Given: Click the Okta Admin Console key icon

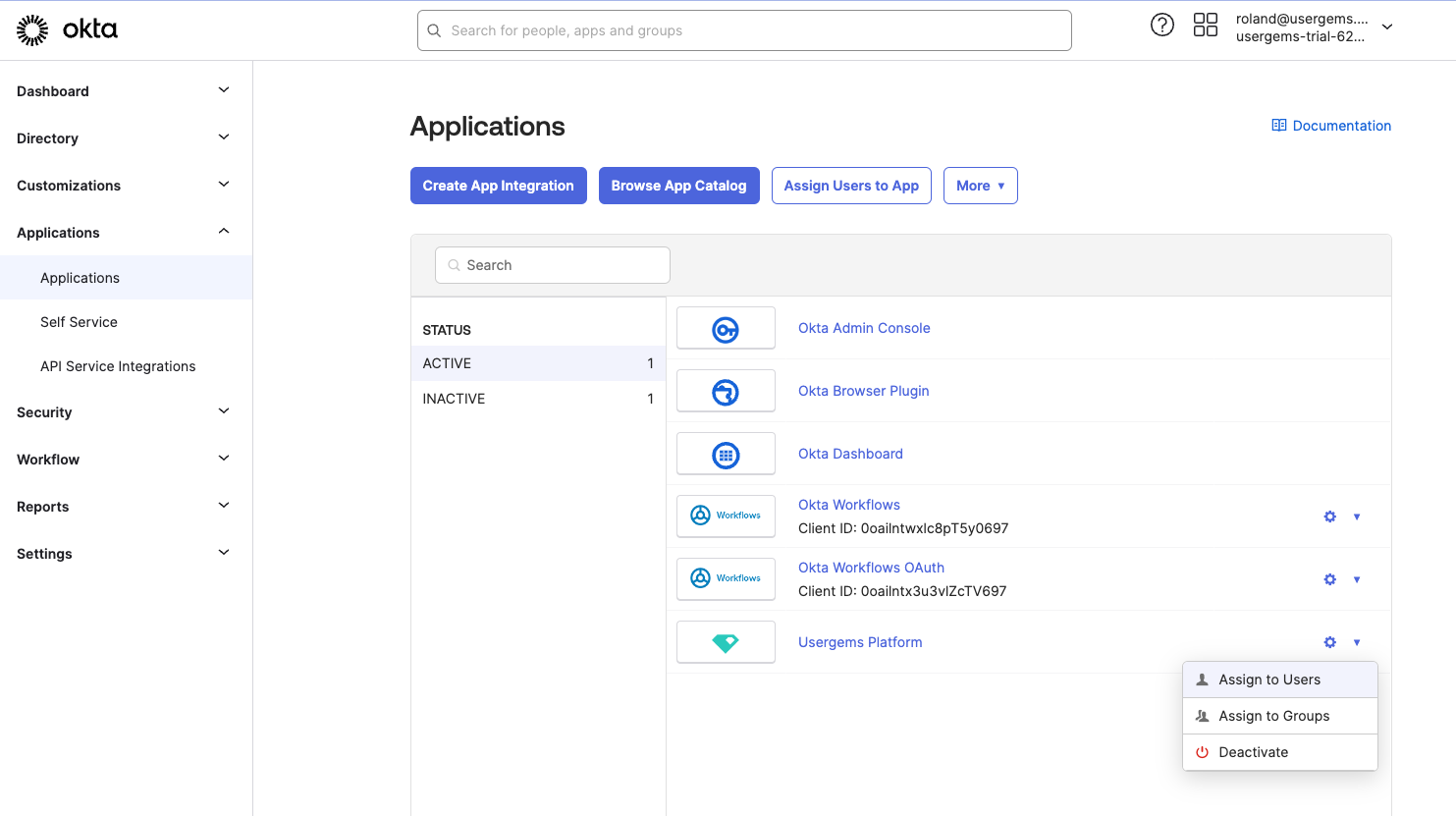Looking at the screenshot, I should 726,329.
